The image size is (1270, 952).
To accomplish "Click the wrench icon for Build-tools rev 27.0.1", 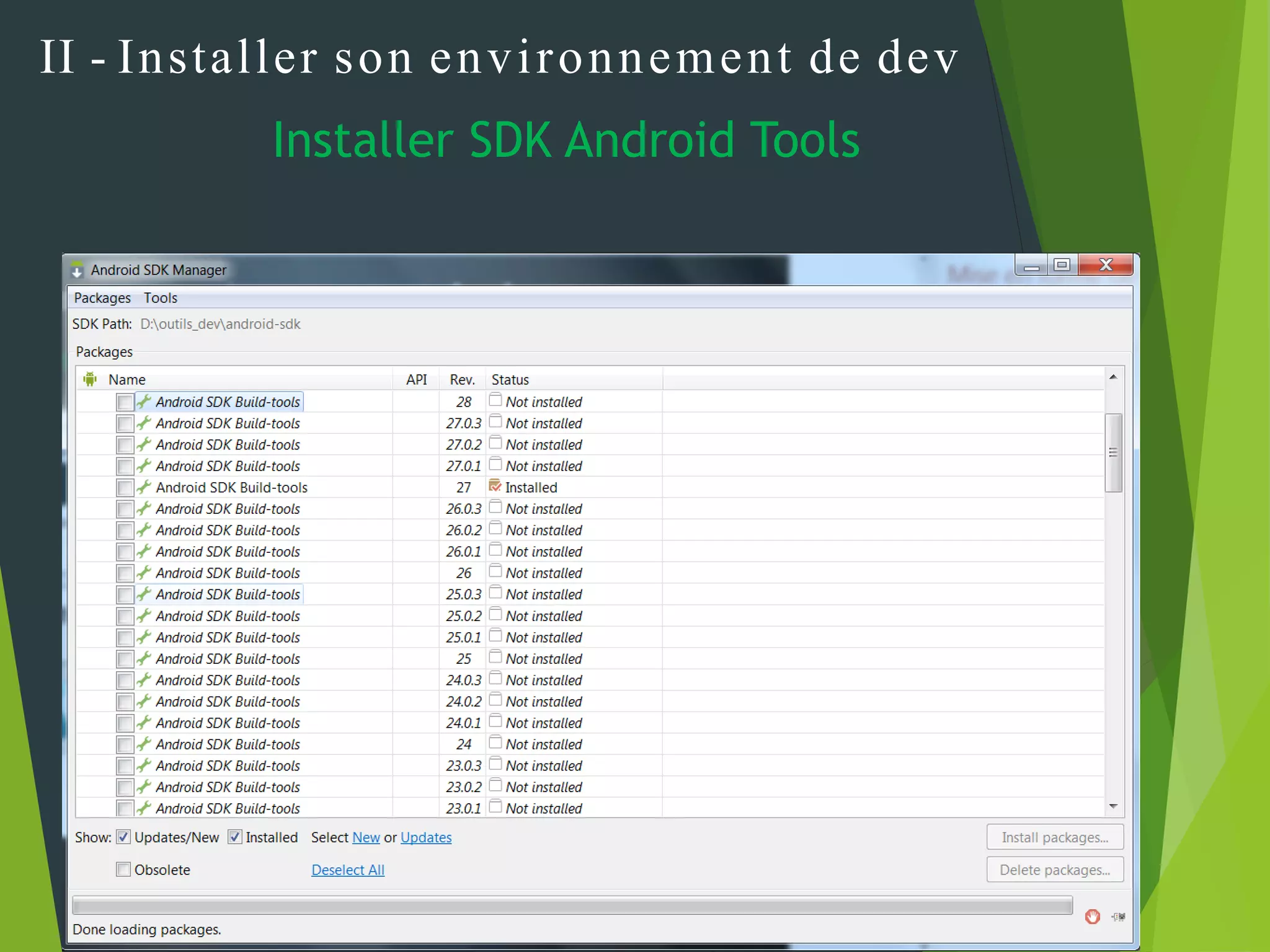I will pos(144,466).
